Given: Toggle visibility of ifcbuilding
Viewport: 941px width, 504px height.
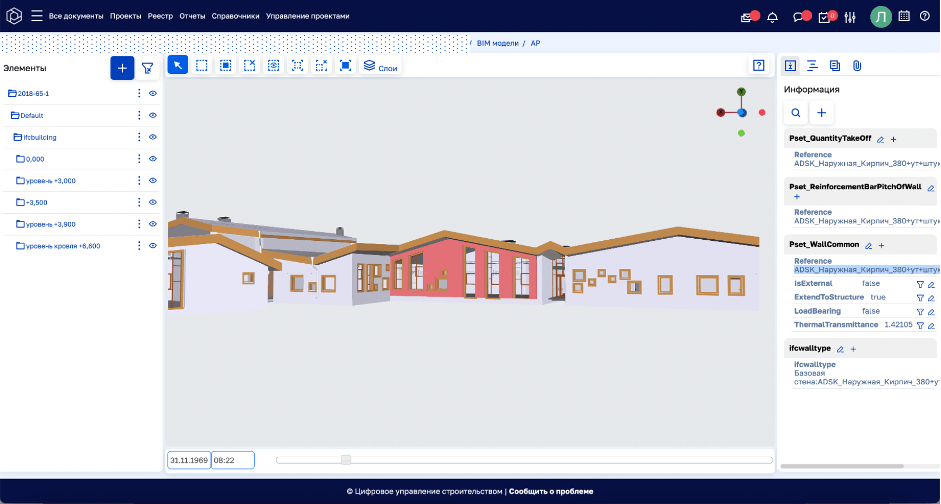Looking at the screenshot, I should click(x=154, y=137).
